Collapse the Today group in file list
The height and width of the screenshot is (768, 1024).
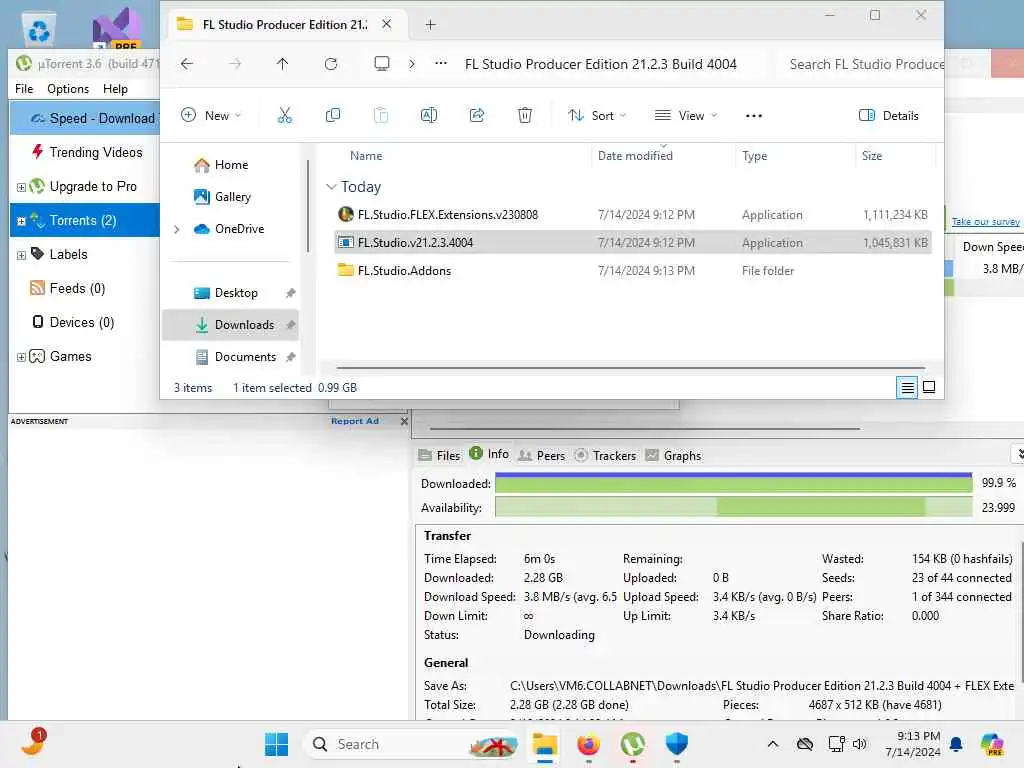[x=331, y=187]
